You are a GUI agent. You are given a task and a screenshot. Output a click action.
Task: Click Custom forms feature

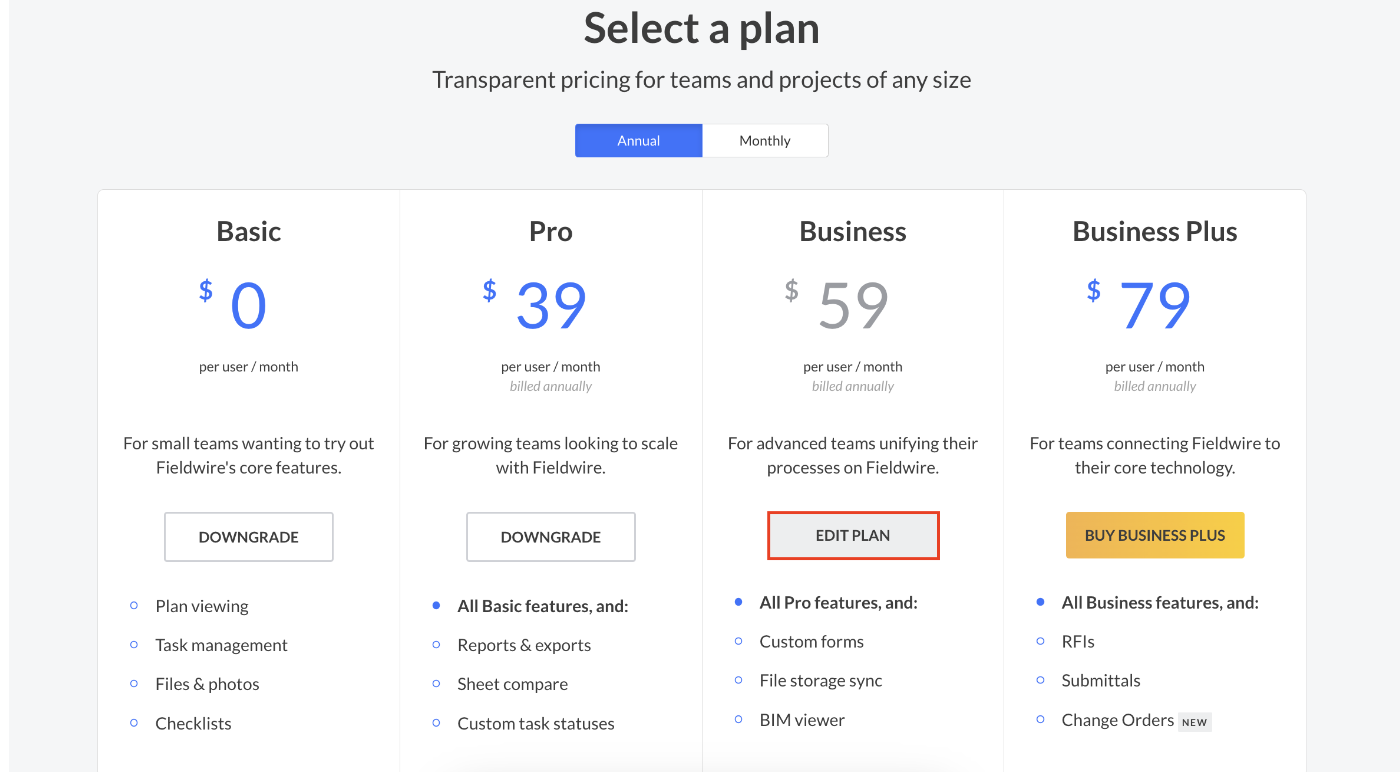812,641
